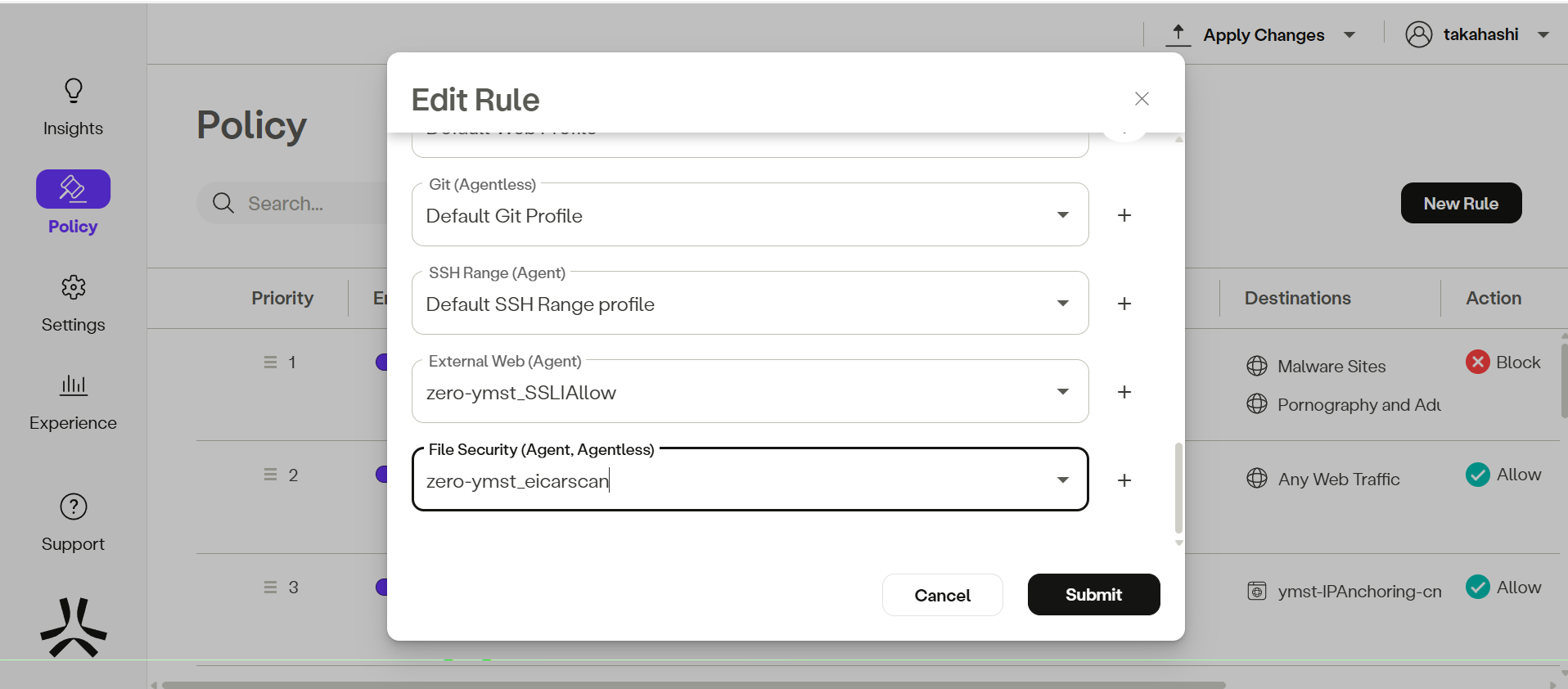
Task: Click the New Rule button
Action: coord(1461,203)
